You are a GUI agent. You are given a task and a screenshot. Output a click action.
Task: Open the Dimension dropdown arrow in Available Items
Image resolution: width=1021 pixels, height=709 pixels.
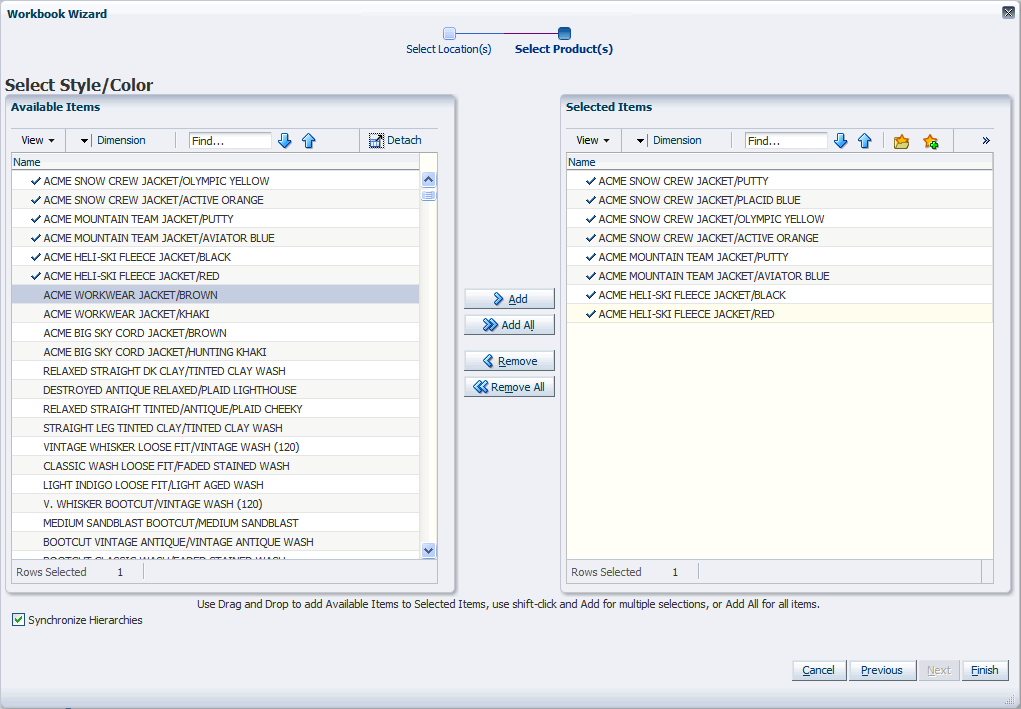[84, 141]
